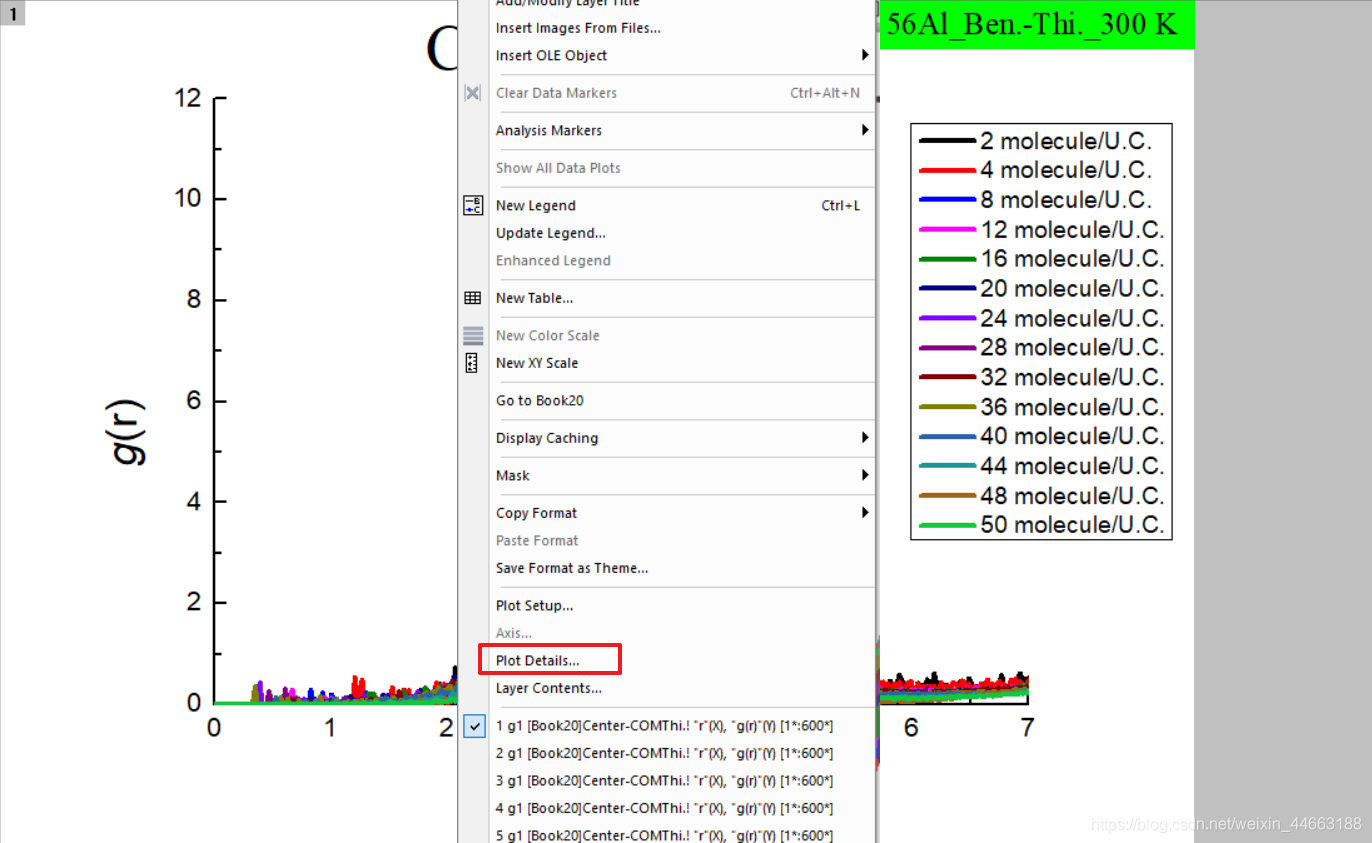Image resolution: width=1372 pixels, height=843 pixels.
Task: Click layer 1 icon in graph corner
Action: point(13,14)
